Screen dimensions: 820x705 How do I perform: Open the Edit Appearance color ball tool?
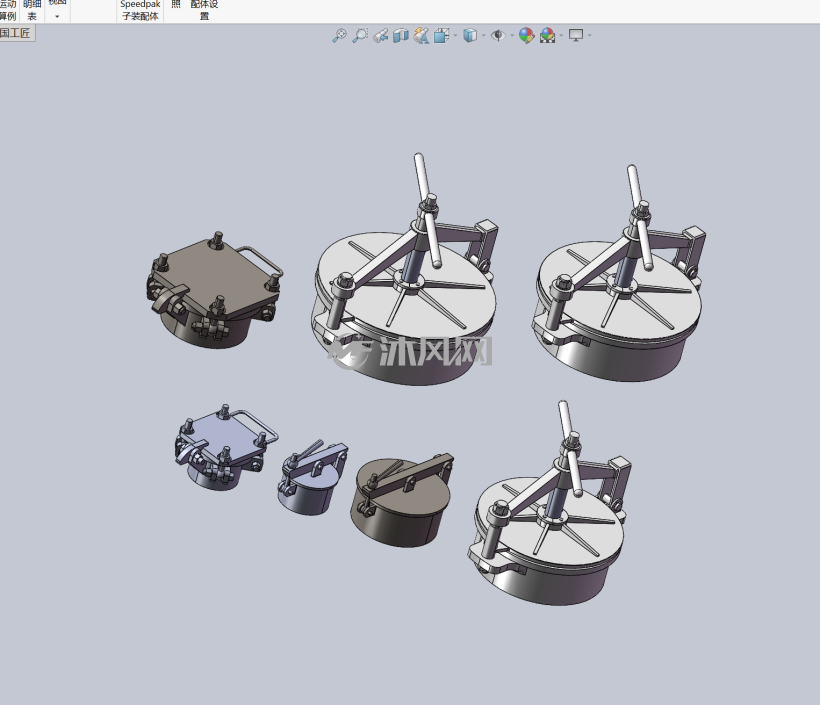(x=527, y=35)
